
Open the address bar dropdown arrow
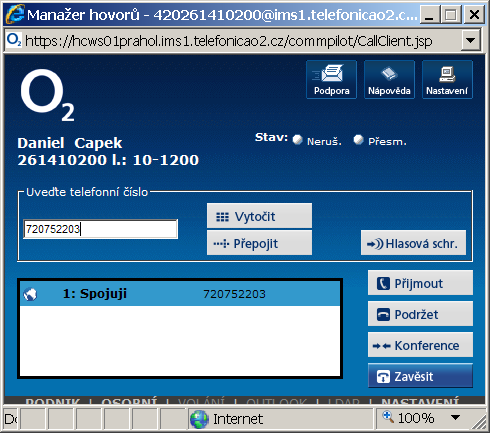point(470,41)
